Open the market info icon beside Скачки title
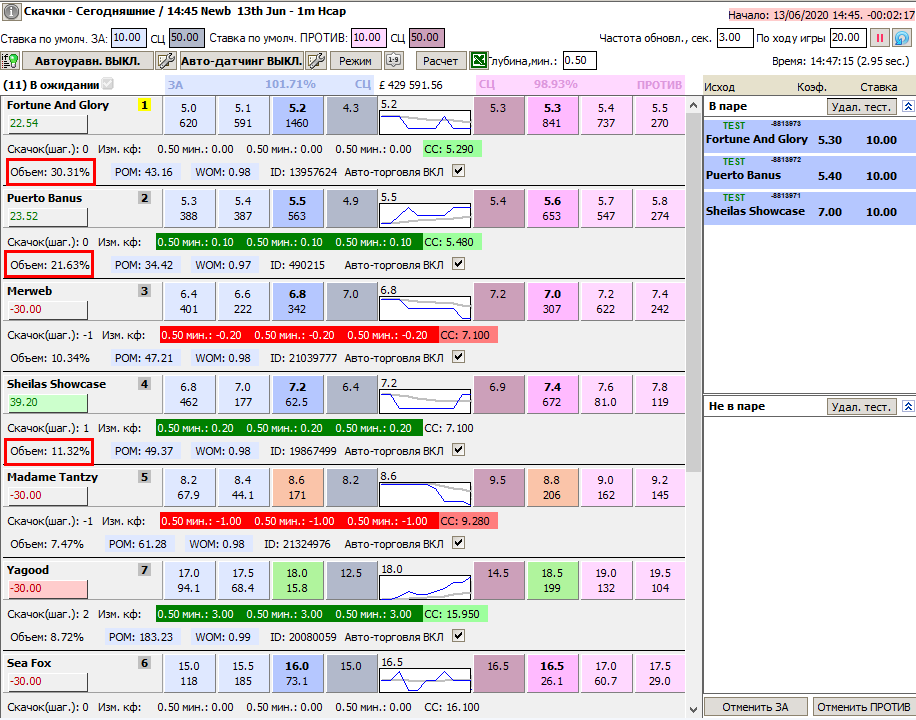Viewport: 916px width, 720px height. click(12, 11)
